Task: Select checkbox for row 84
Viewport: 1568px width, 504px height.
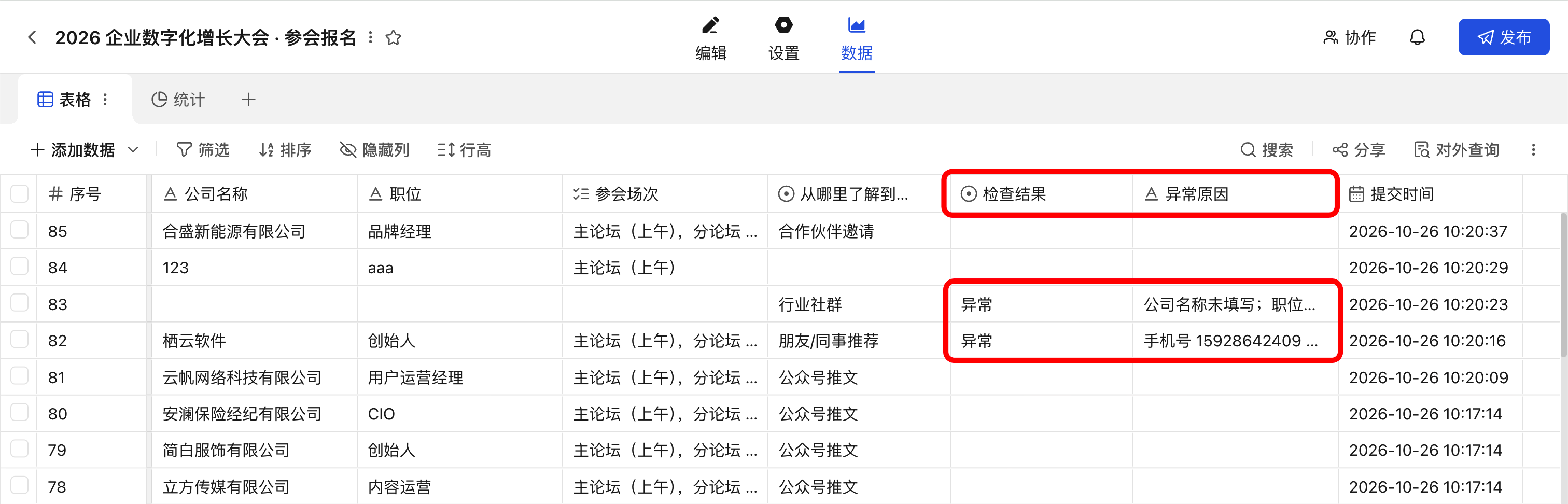Action: 20,267
